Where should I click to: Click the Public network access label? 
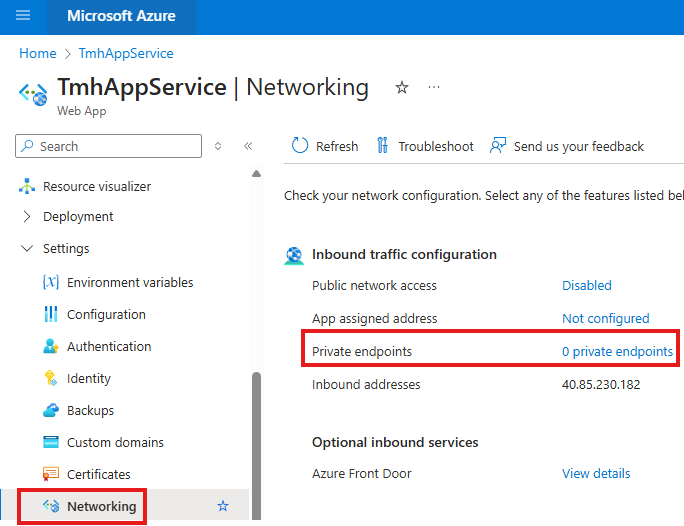point(374,285)
